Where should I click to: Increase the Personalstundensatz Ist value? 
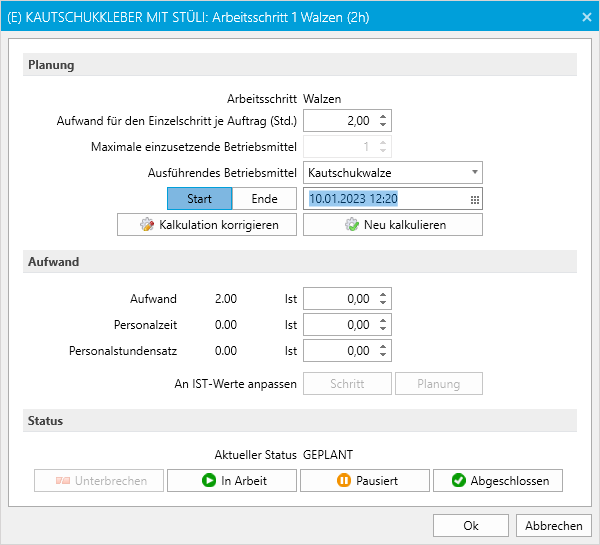click(384, 346)
